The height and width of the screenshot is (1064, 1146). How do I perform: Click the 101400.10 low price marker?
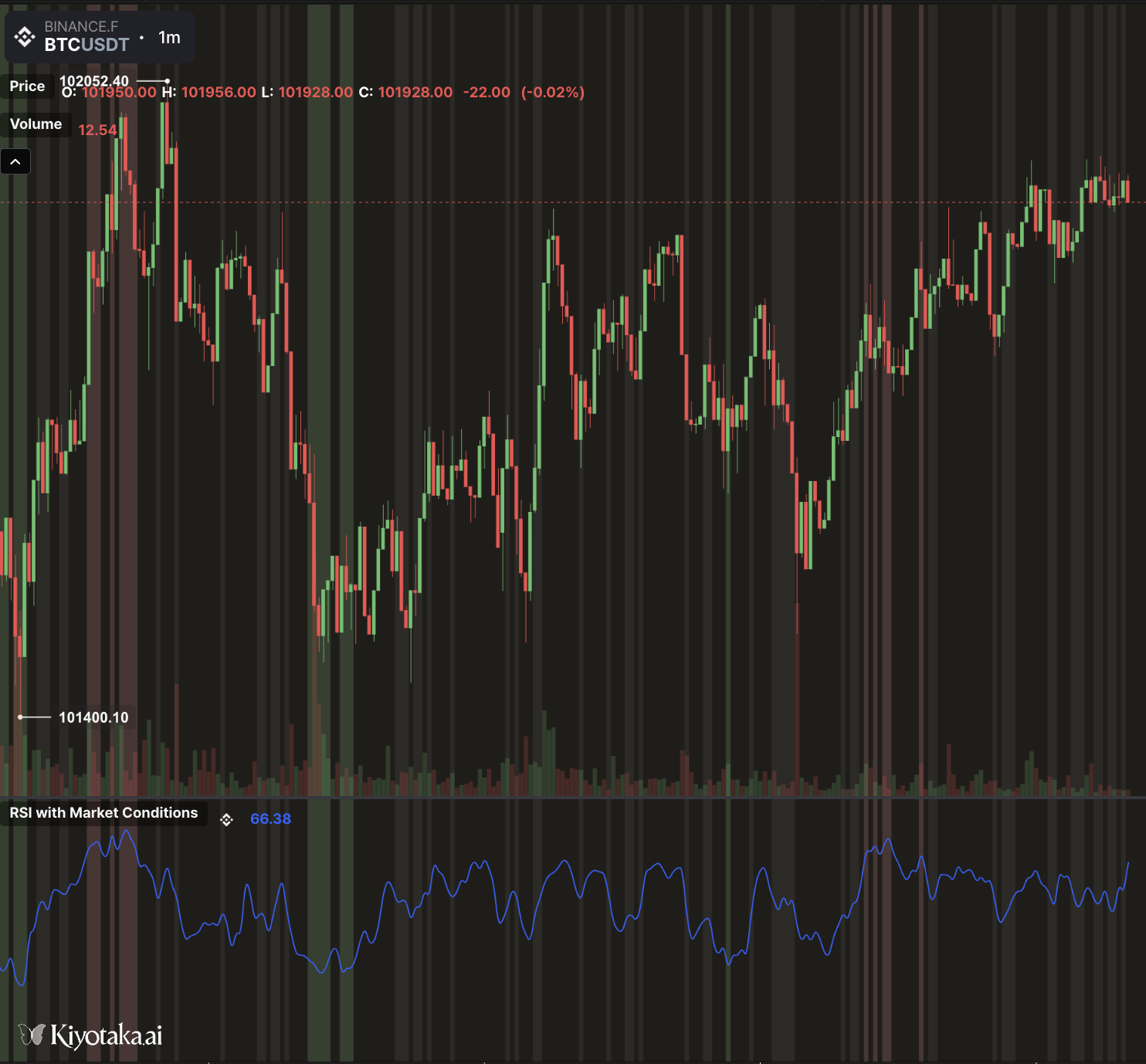coord(93,717)
